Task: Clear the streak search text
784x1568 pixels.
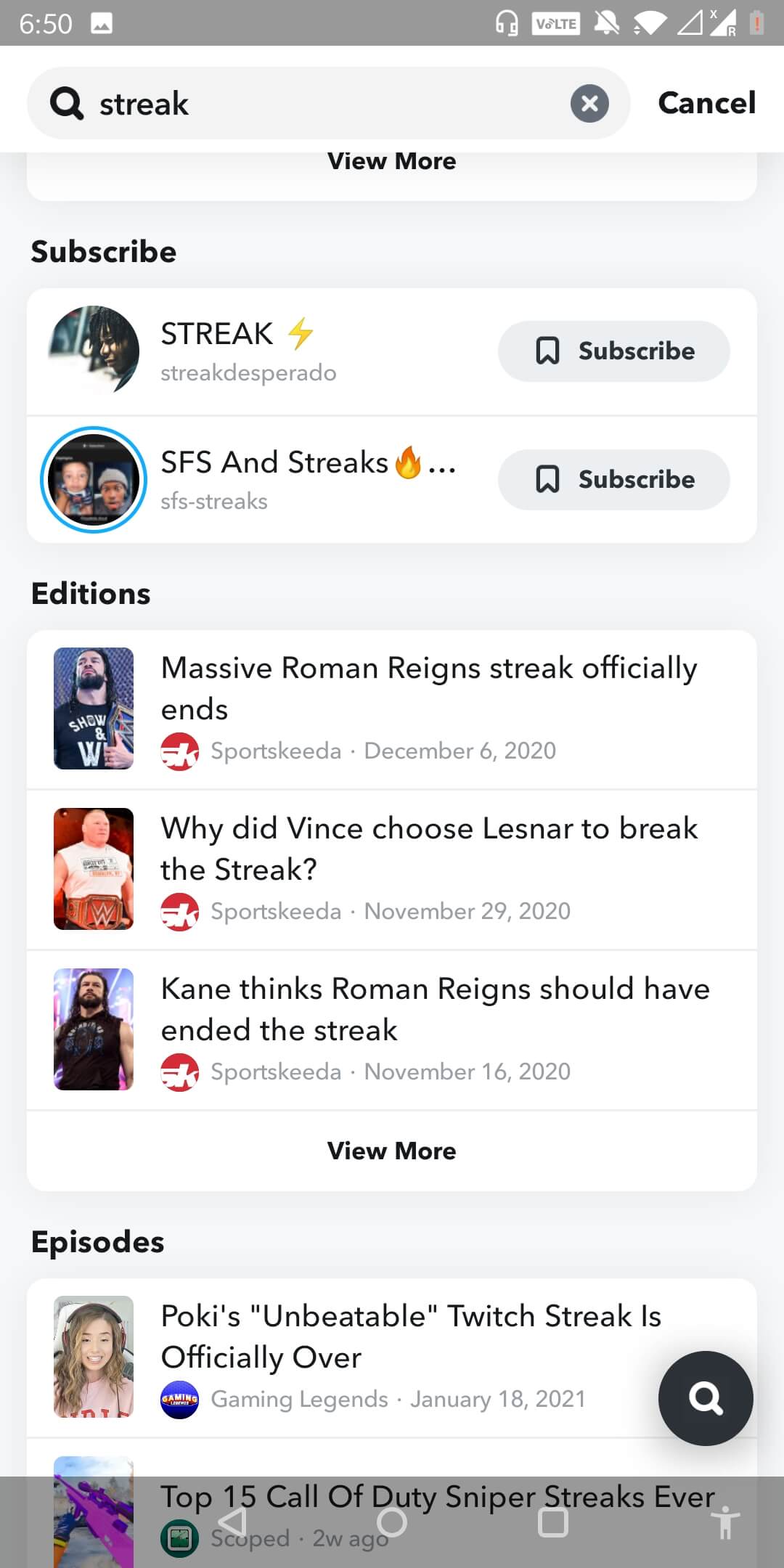Action: click(589, 103)
